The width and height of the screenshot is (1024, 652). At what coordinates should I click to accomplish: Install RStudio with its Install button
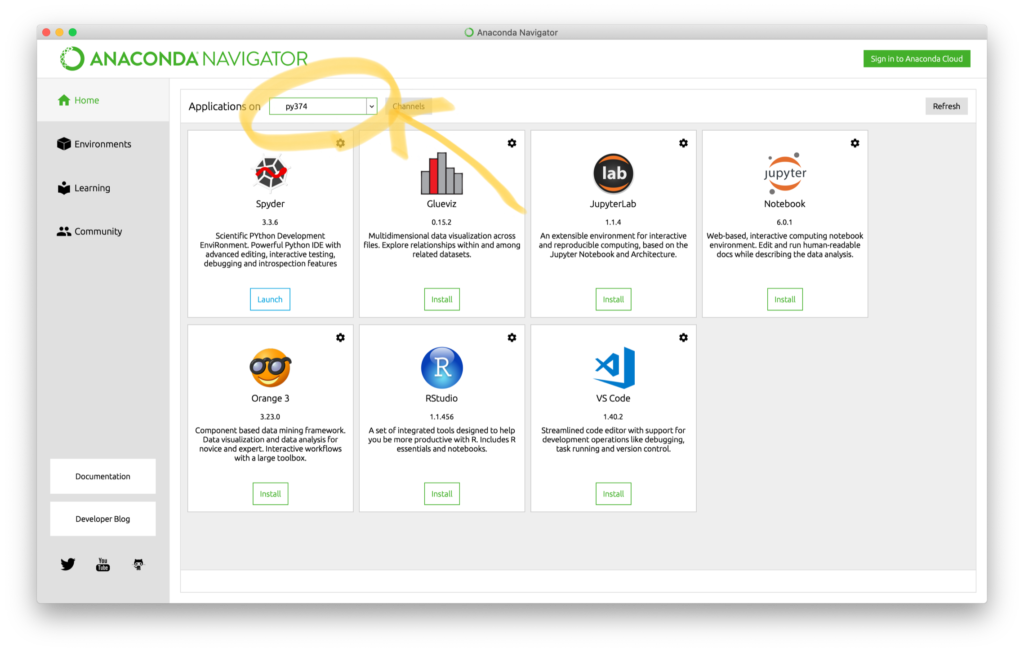[x=441, y=494]
